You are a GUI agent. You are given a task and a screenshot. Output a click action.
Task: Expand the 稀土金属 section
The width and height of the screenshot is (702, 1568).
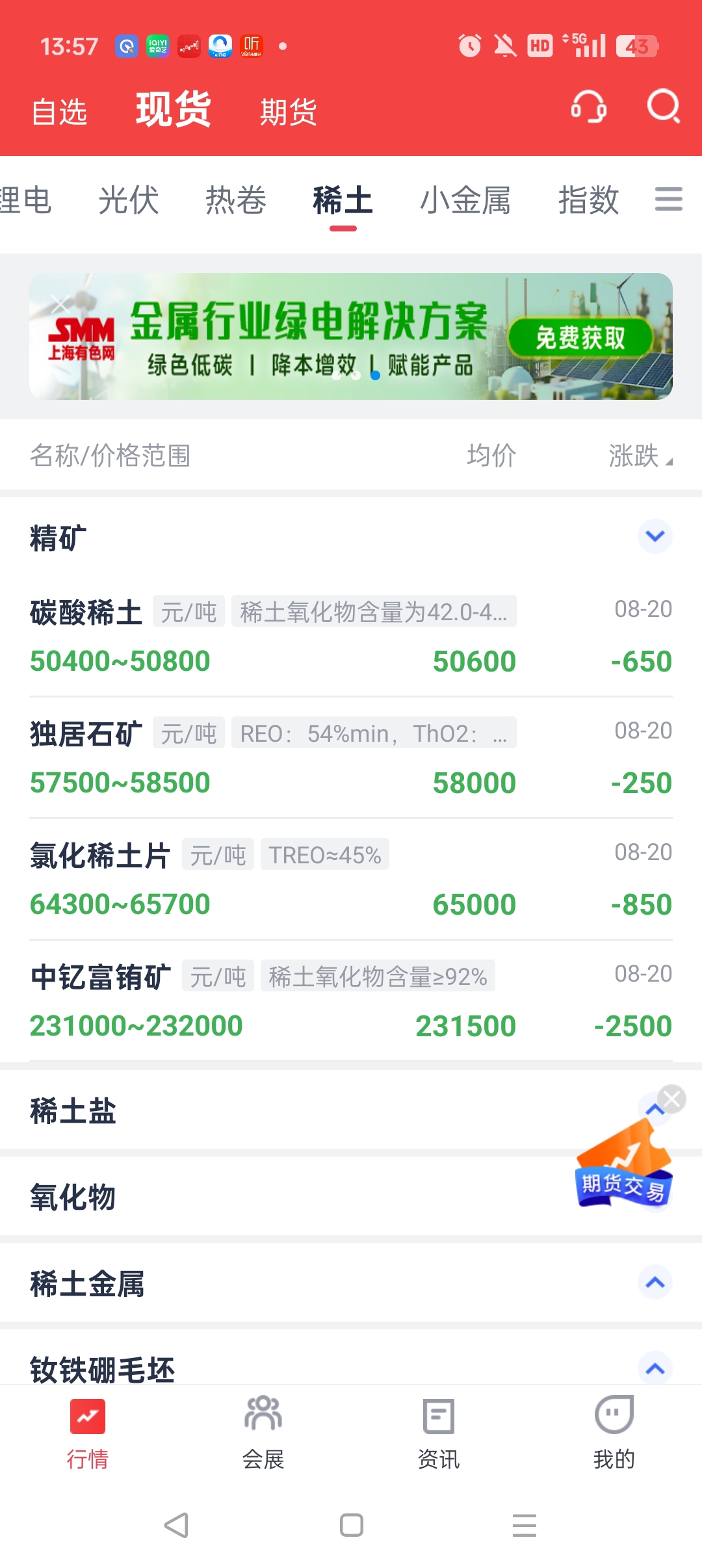[655, 1282]
